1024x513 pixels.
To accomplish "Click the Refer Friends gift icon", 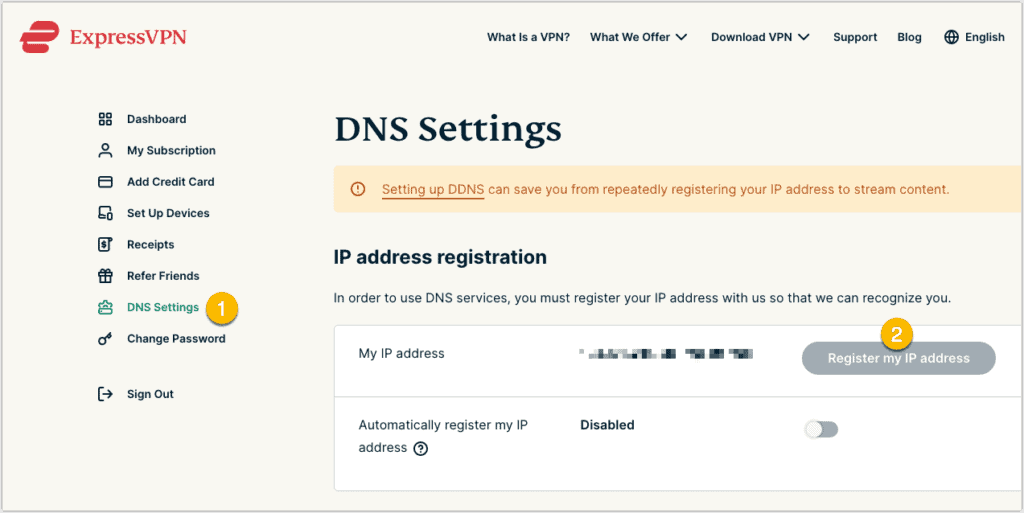I will click(105, 276).
